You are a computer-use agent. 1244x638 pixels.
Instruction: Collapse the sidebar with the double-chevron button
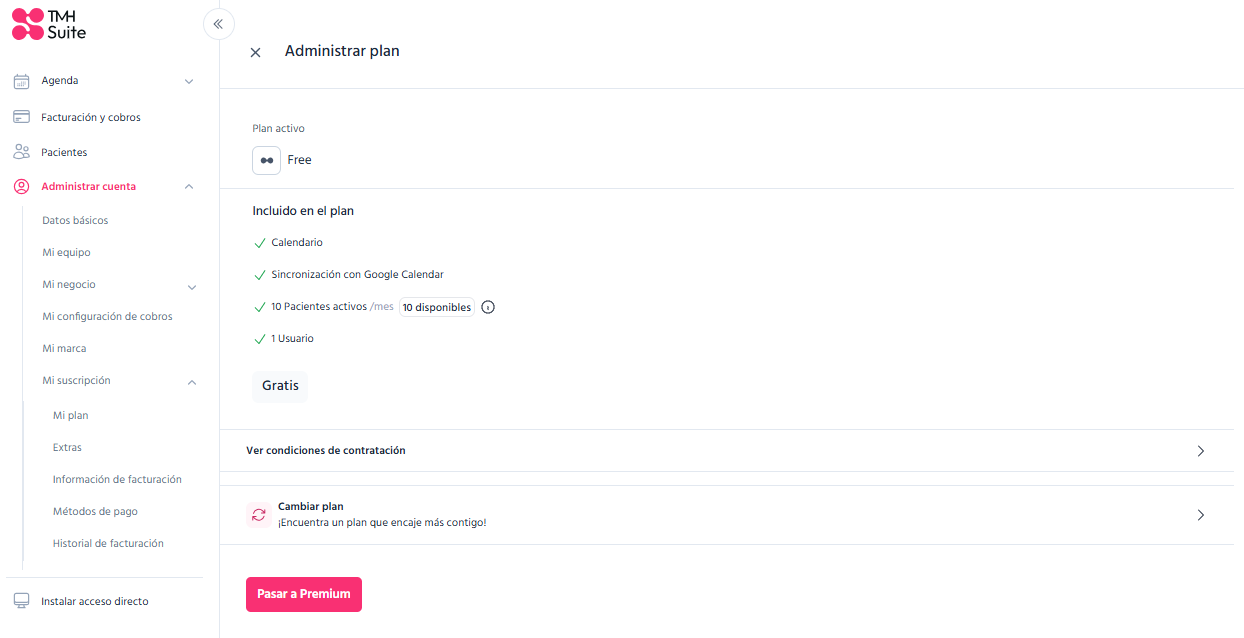tap(218, 23)
